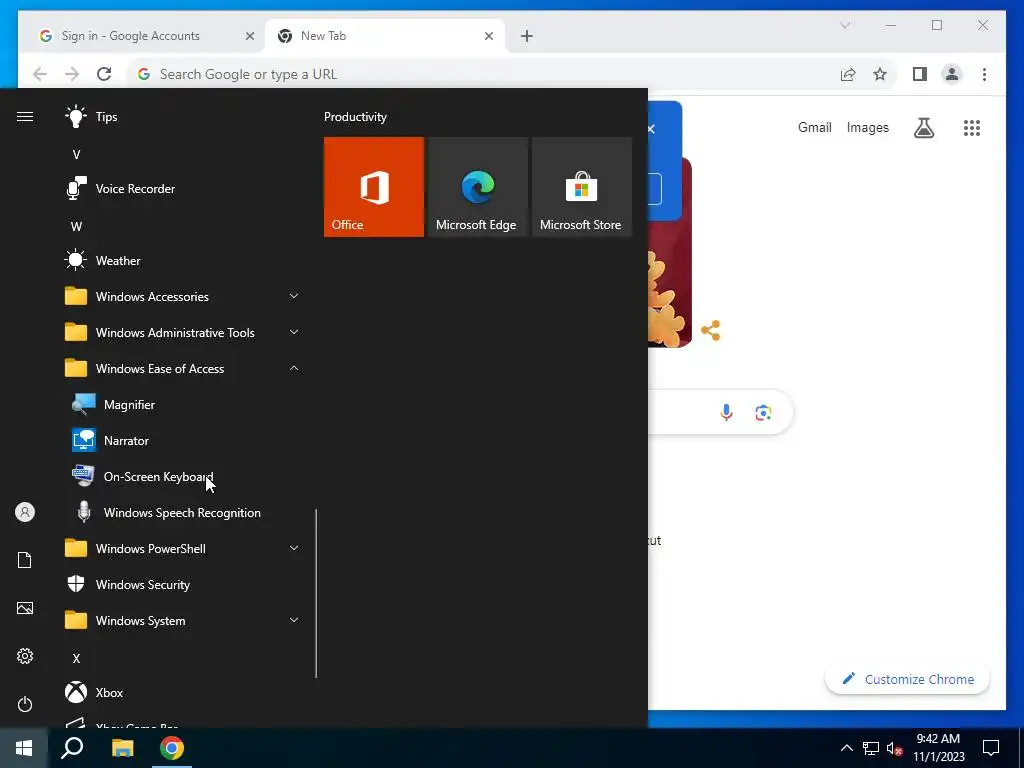Jump to letter V section header

[x=76, y=155]
